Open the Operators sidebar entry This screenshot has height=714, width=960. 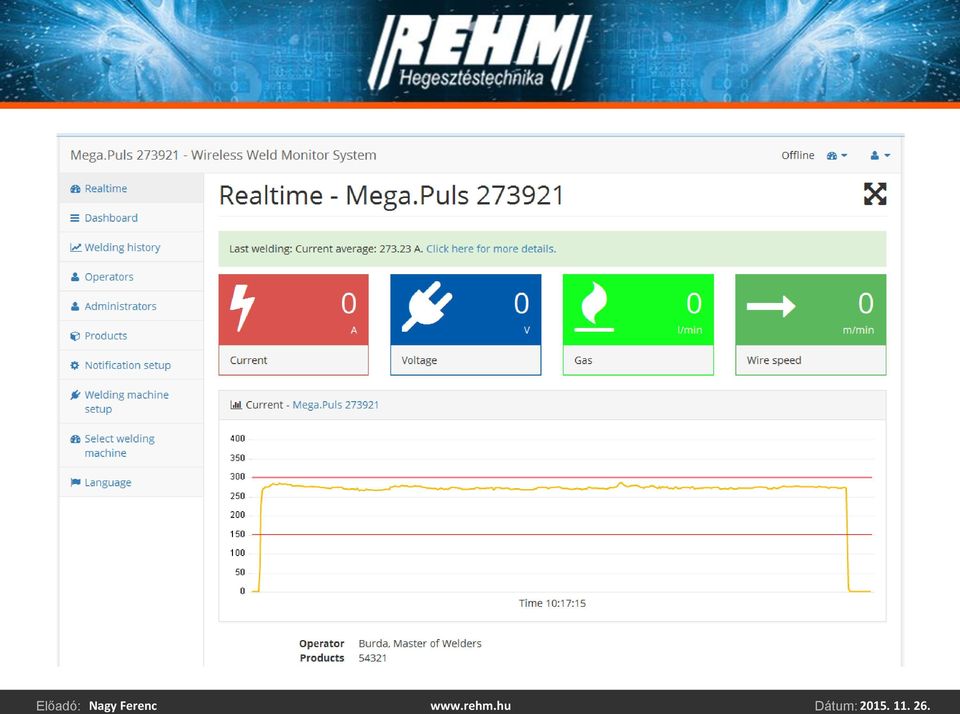click(131, 277)
